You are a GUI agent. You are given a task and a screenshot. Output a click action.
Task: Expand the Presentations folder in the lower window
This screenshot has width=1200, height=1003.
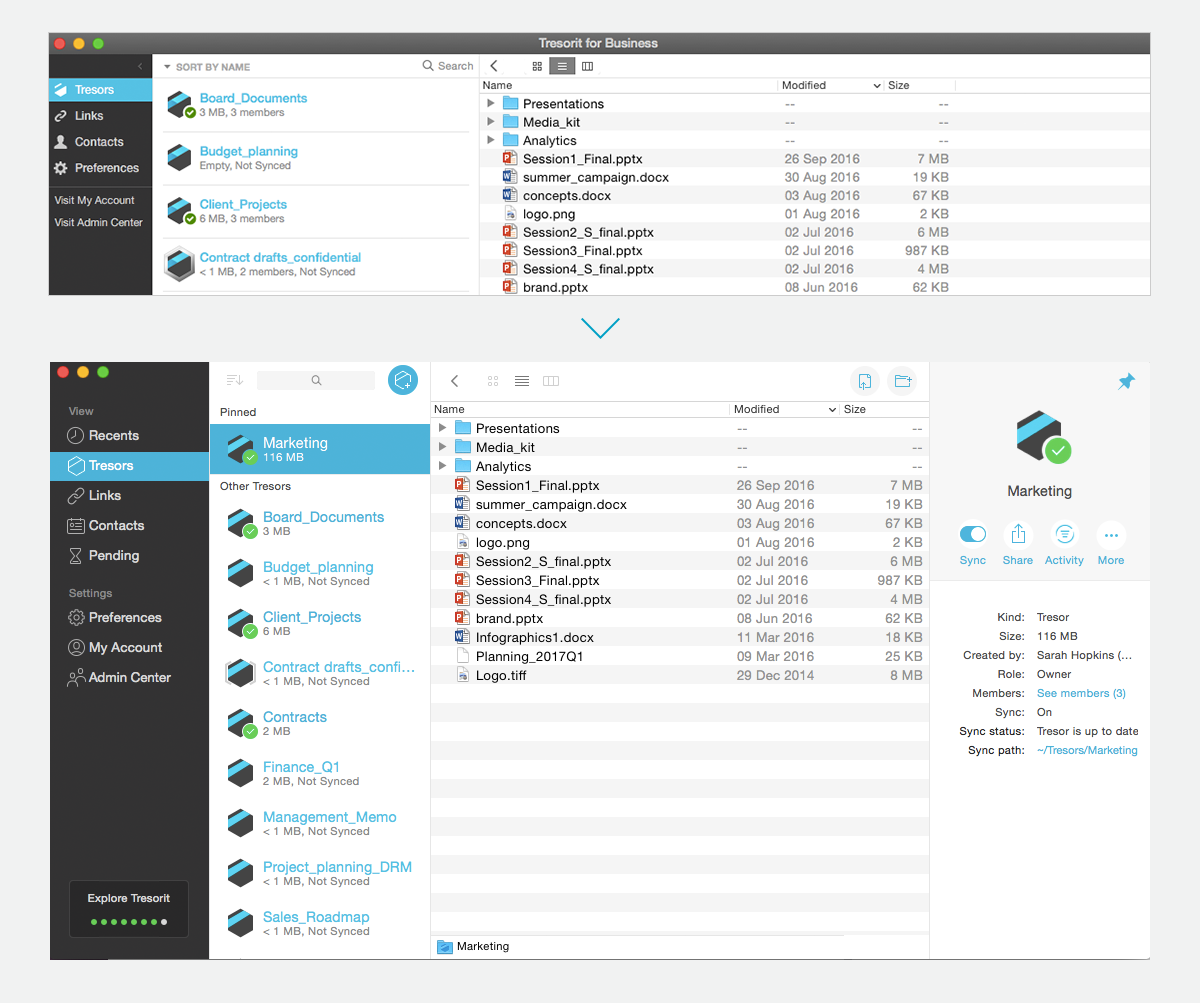point(443,428)
